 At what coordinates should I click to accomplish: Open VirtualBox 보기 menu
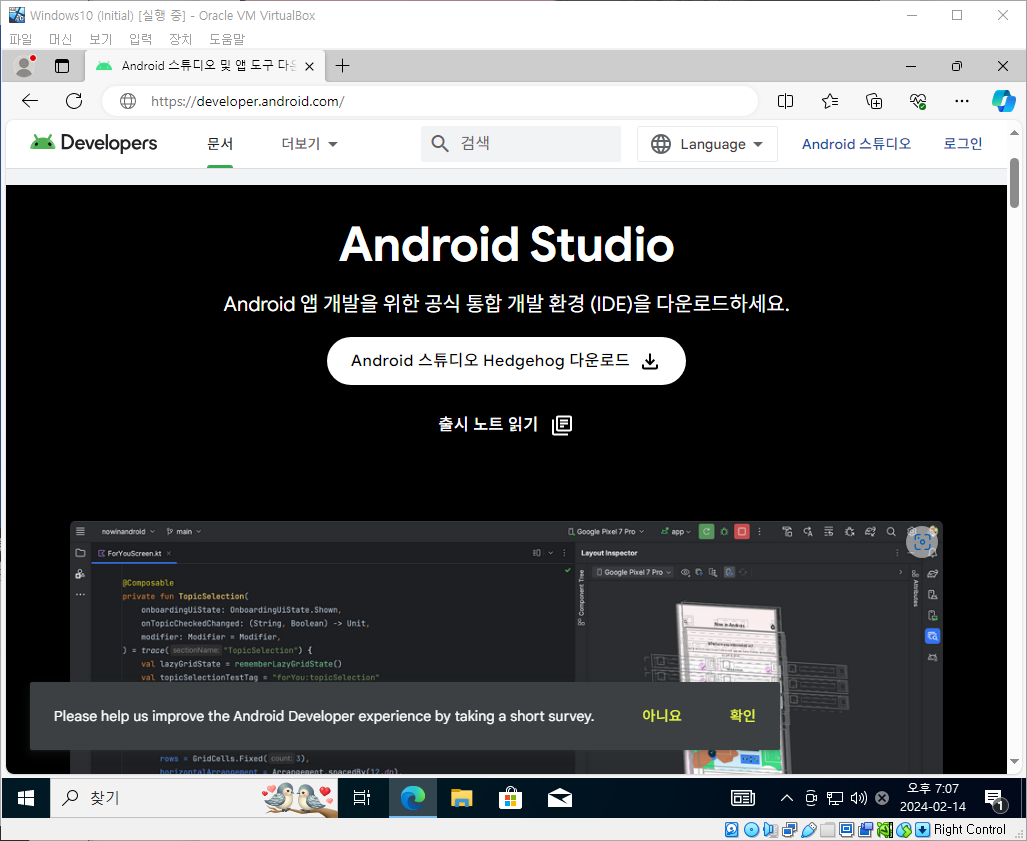tap(100, 39)
